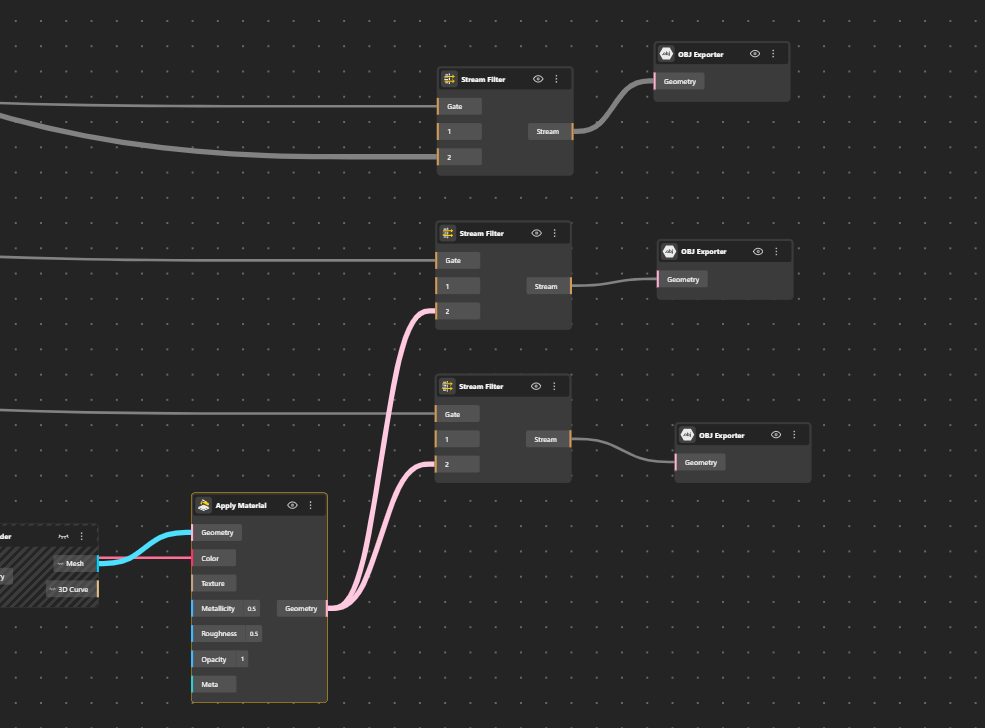Toggle visibility of the Apply Material node
Viewport: 985px width, 728px height.
click(292, 505)
